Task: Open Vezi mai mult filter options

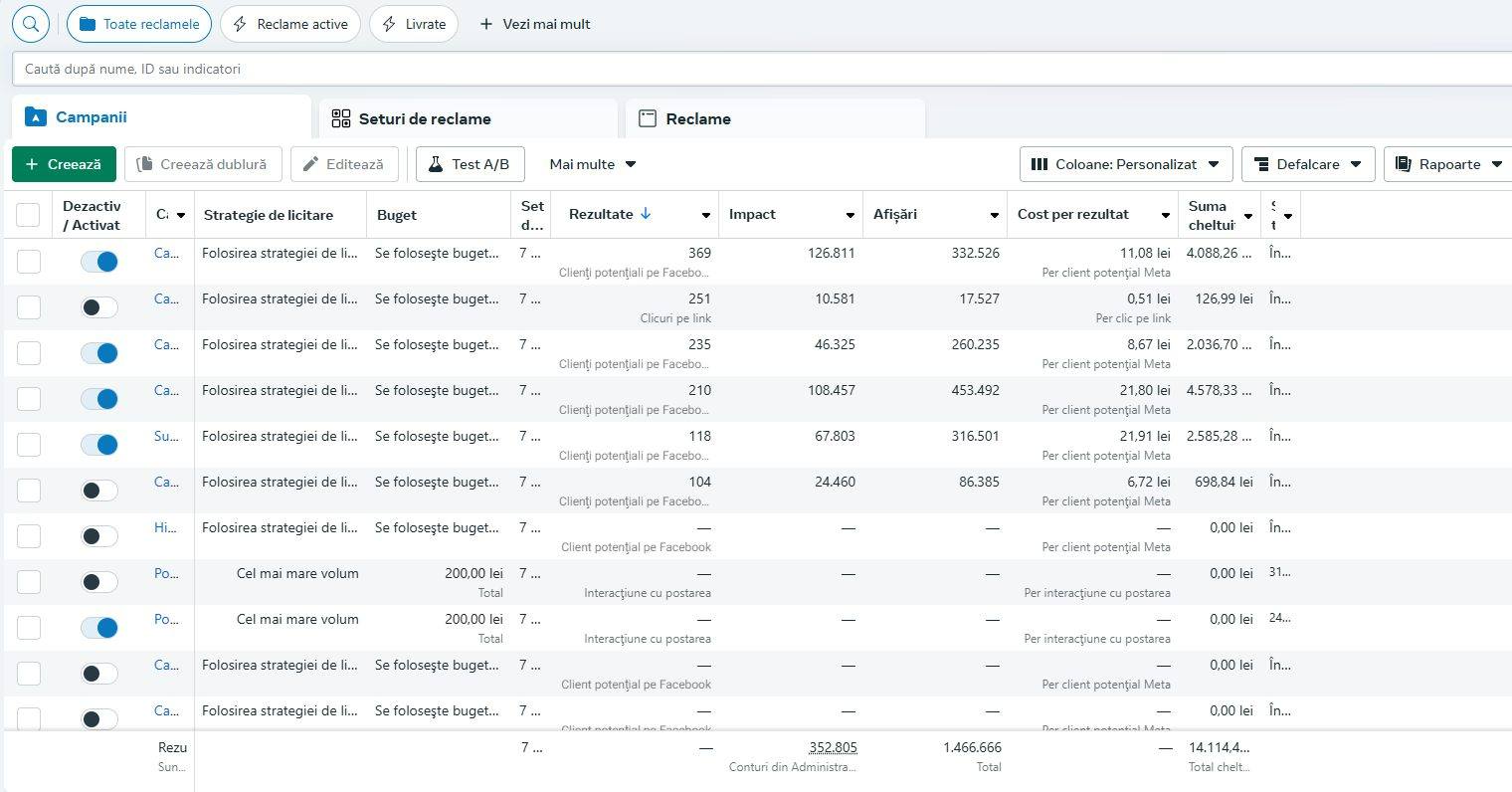Action: click(535, 24)
